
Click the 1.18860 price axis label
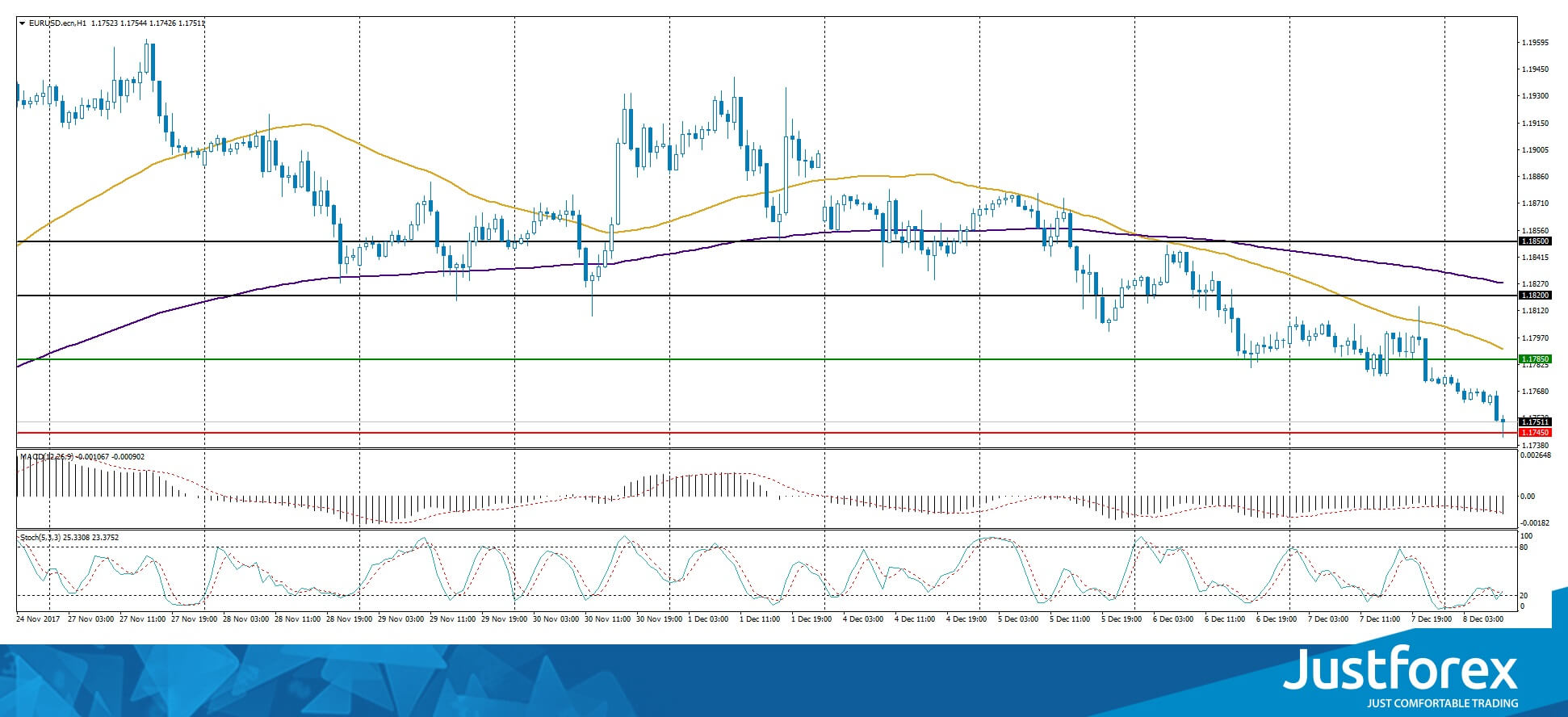point(1534,177)
